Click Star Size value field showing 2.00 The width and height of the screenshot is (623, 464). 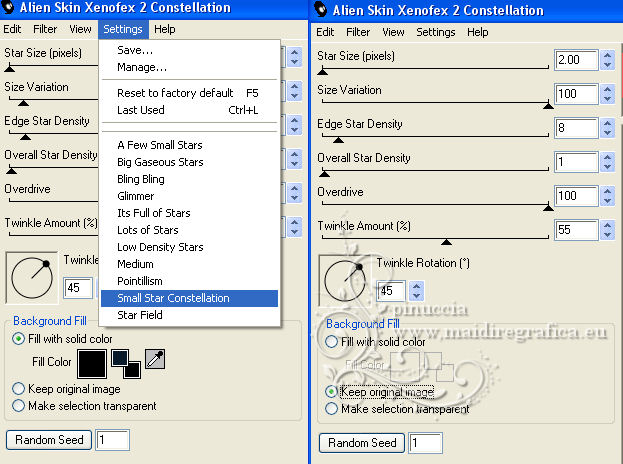(576, 60)
